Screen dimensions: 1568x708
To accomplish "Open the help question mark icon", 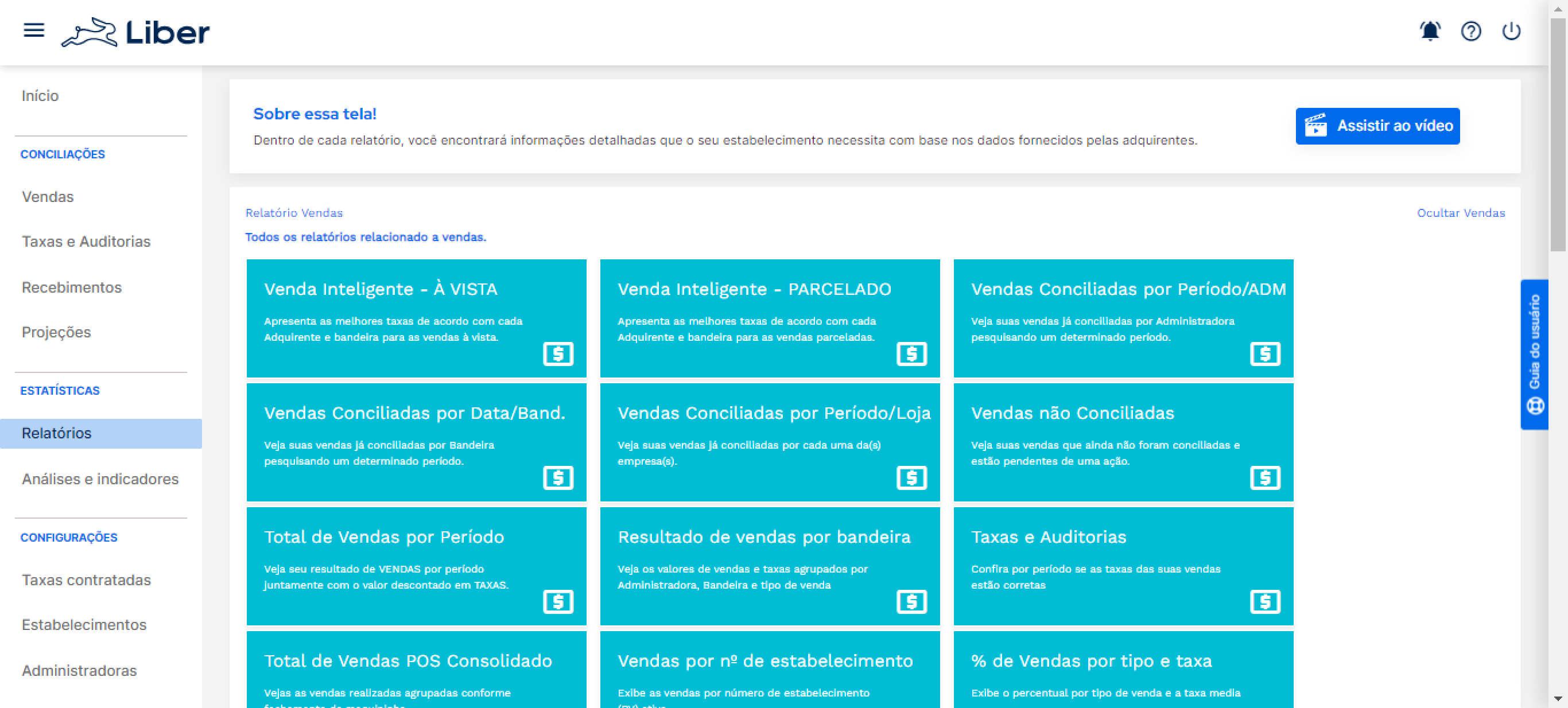I will coord(1470,30).
